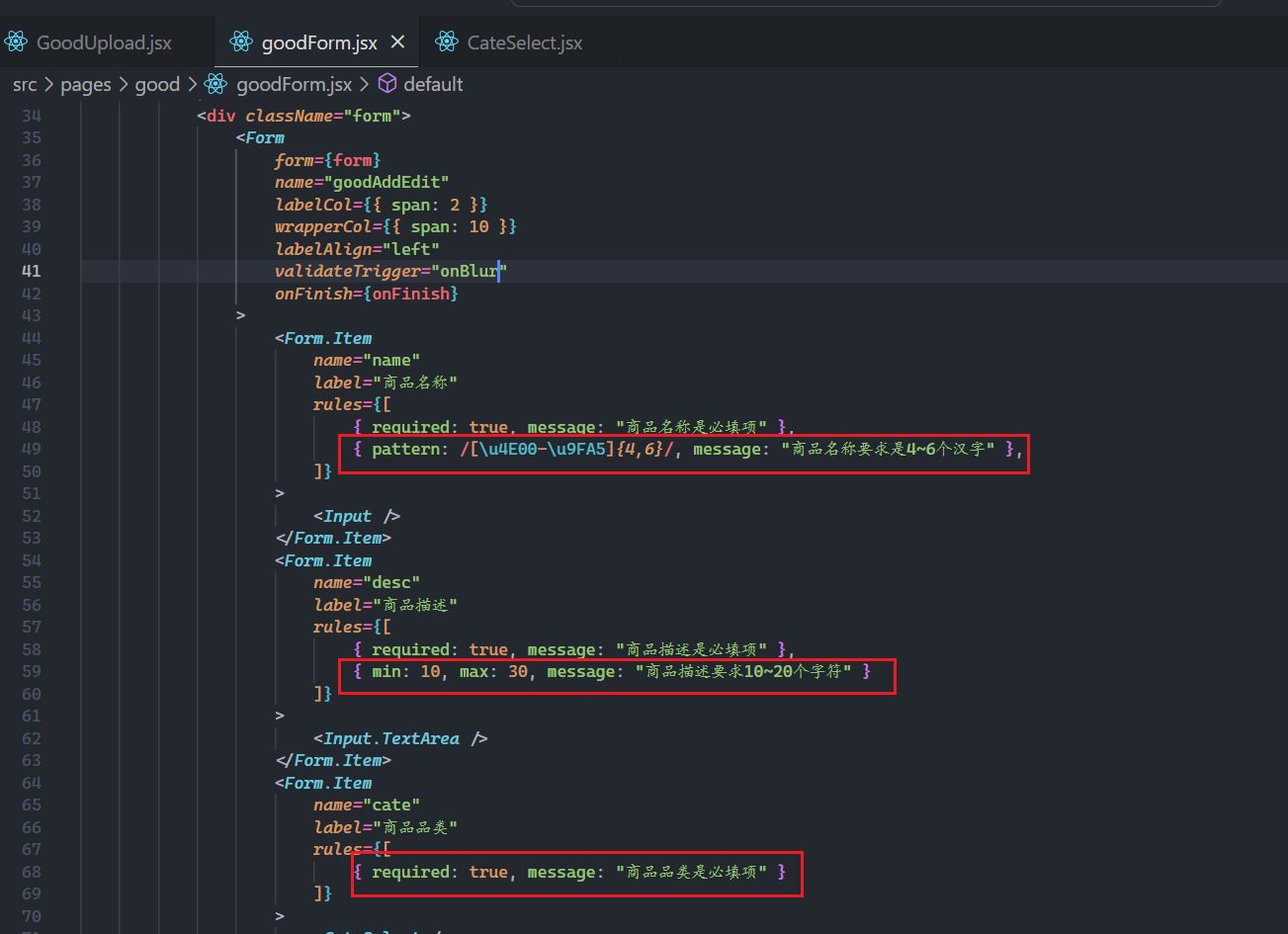The image size is (1288, 934).
Task: Click the onFinish={onFinish} line
Action: (x=367, y=294)
